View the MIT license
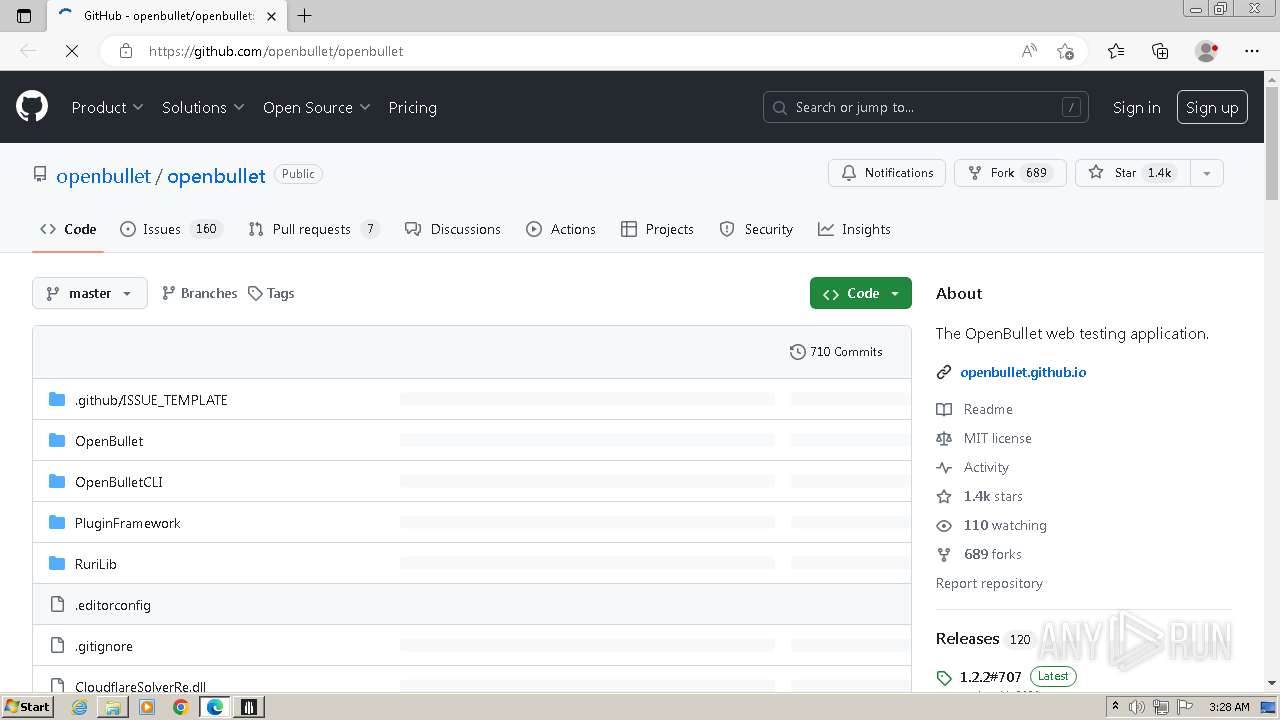The image size is (1280, 720). click(x=984, y=438)
